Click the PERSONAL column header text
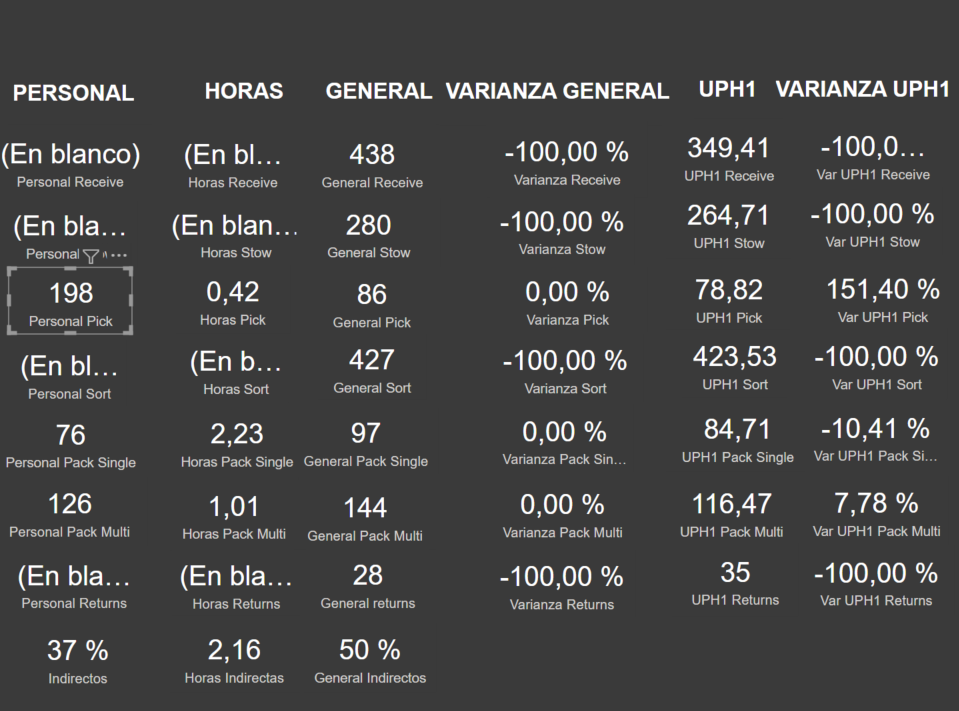 (73, 93)
